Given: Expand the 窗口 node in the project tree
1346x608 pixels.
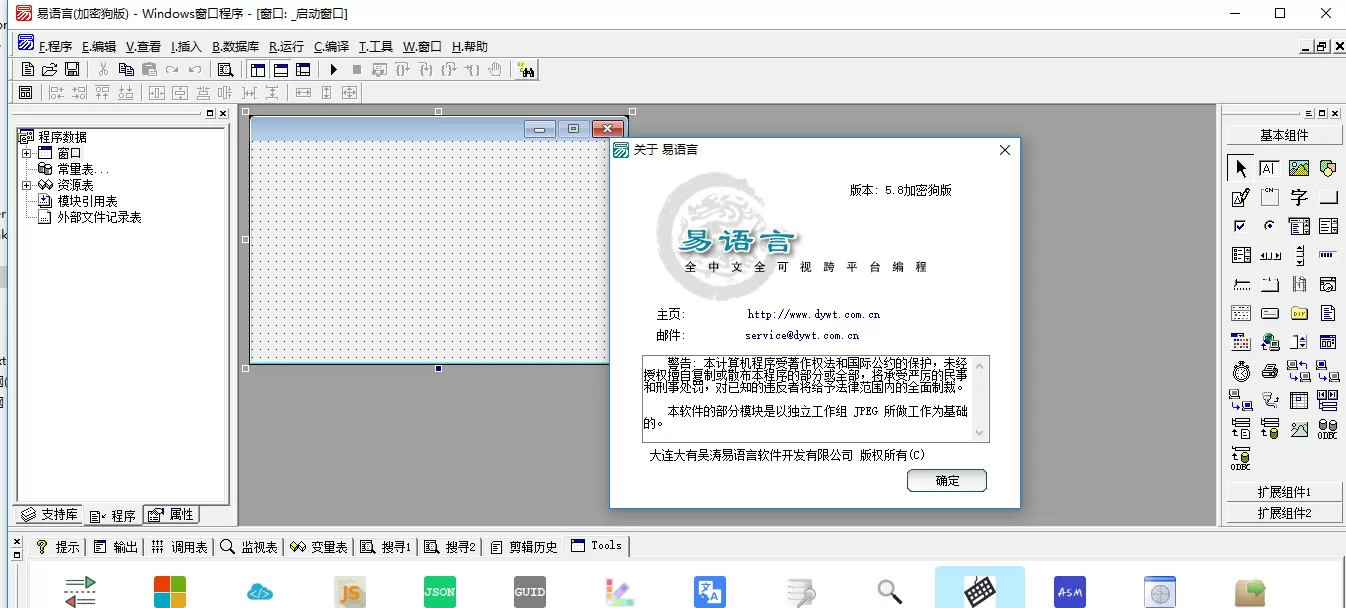Looking at the screenshot, I should pyautogui.click(x=26, y=152).
